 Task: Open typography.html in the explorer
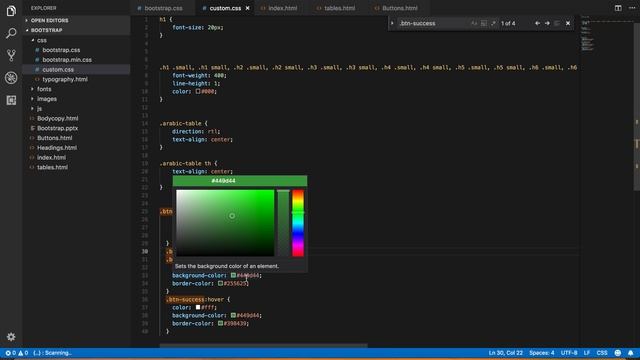point(65,79)
